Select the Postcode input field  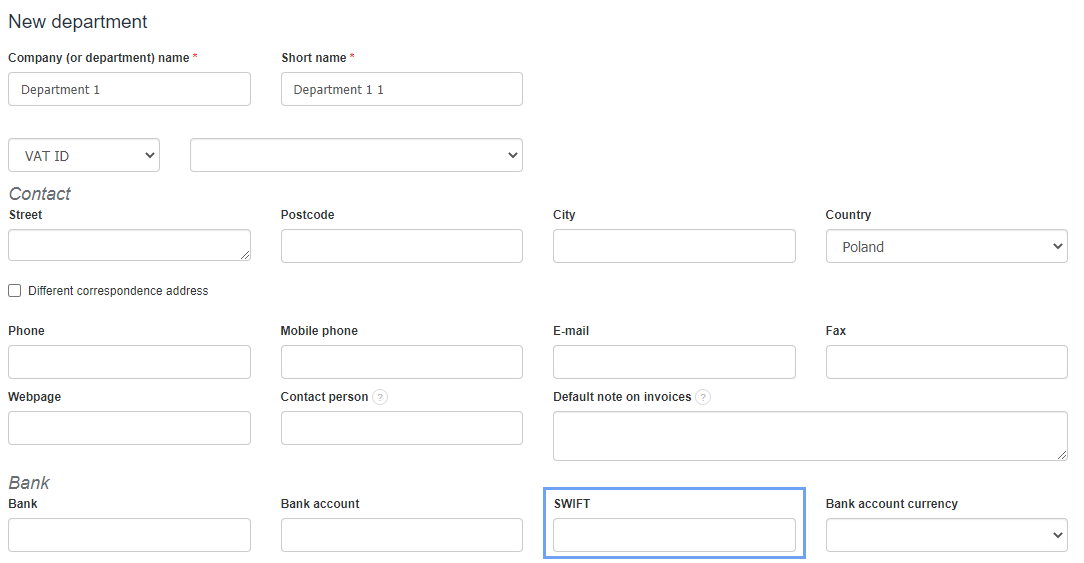click(401, 246)
